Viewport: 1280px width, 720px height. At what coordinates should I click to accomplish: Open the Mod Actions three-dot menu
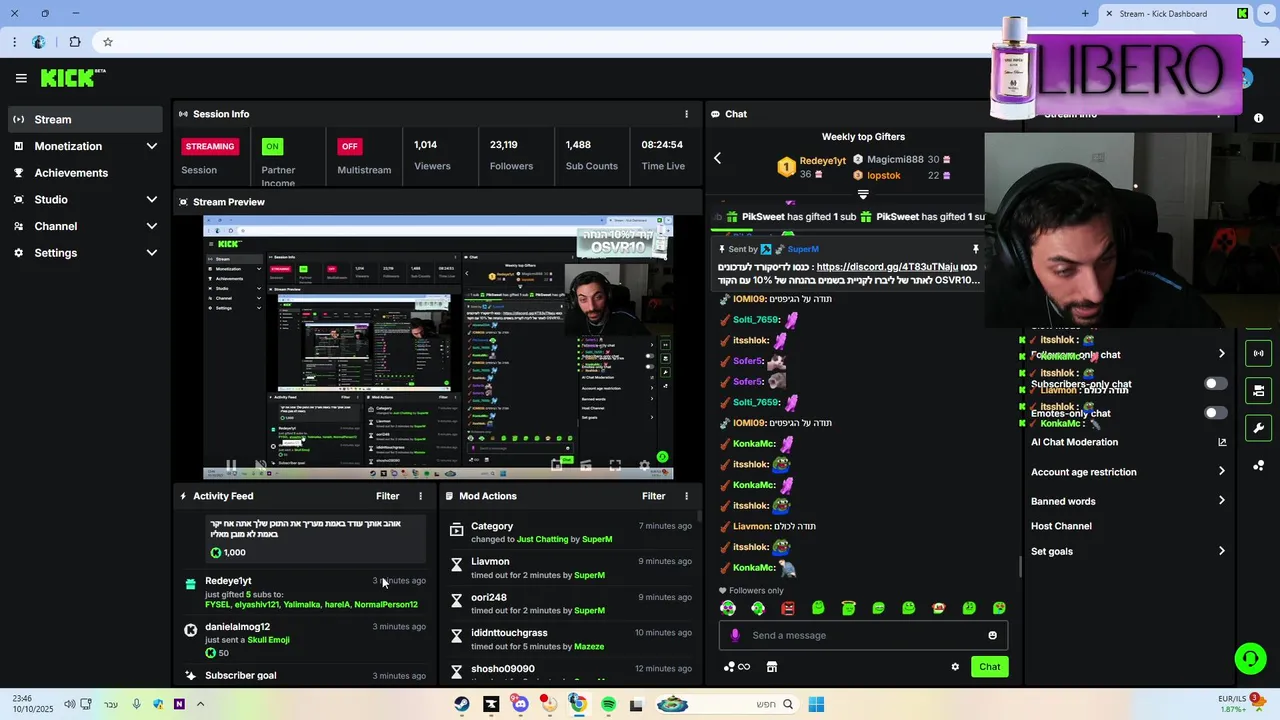tap(686, 496)
